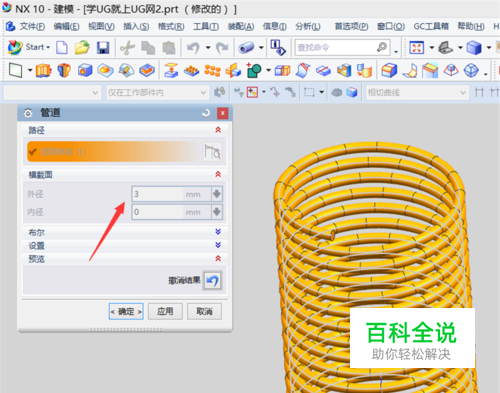500x393 pixels.
Task: Open the undo history dropdown arrow
Action: tap(208, 48)
